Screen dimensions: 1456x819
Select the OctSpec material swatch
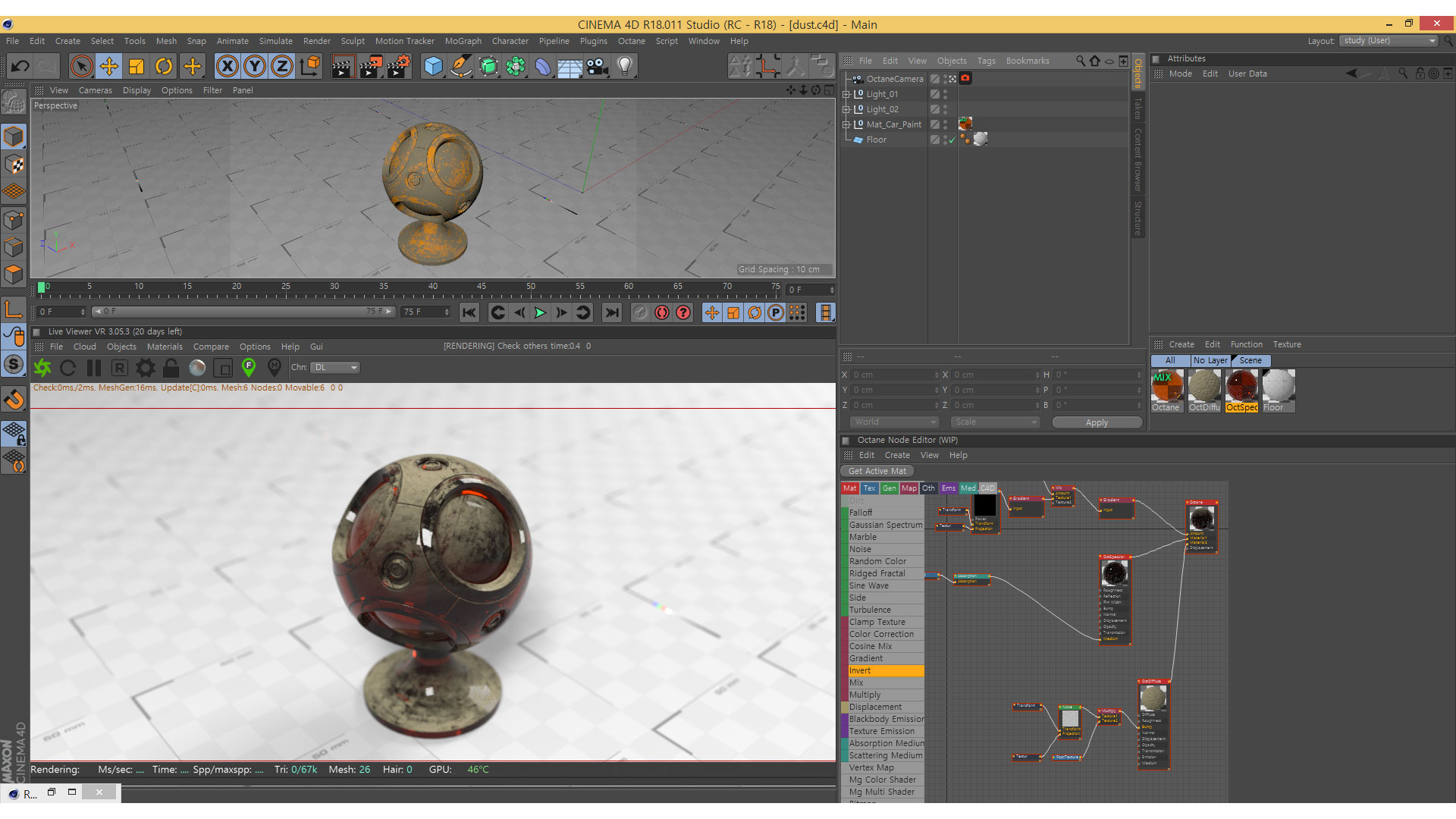tap(1241, 391)
